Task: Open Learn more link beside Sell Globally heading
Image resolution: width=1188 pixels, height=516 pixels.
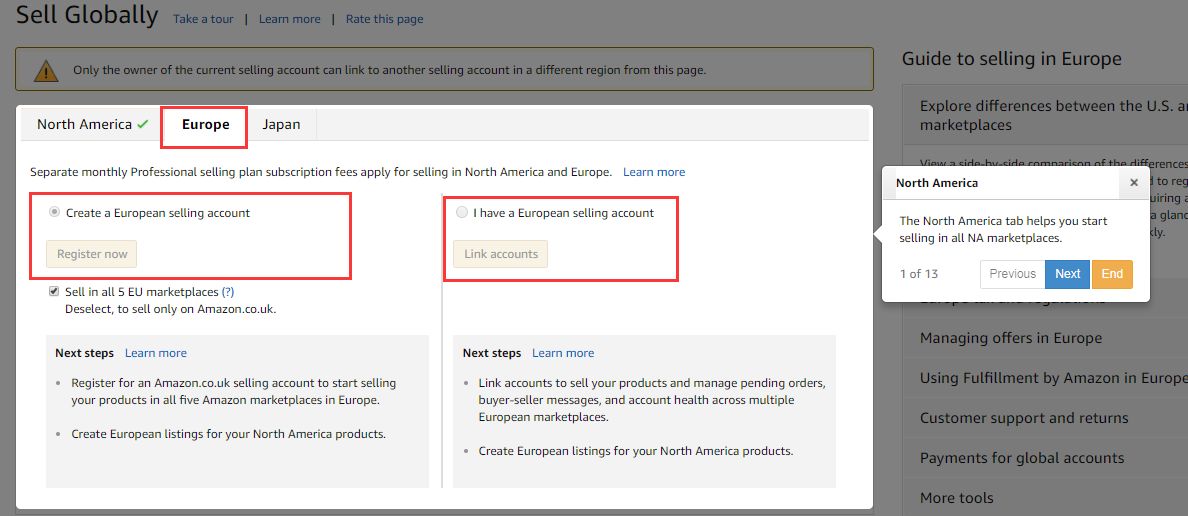Action: point(289,19)
